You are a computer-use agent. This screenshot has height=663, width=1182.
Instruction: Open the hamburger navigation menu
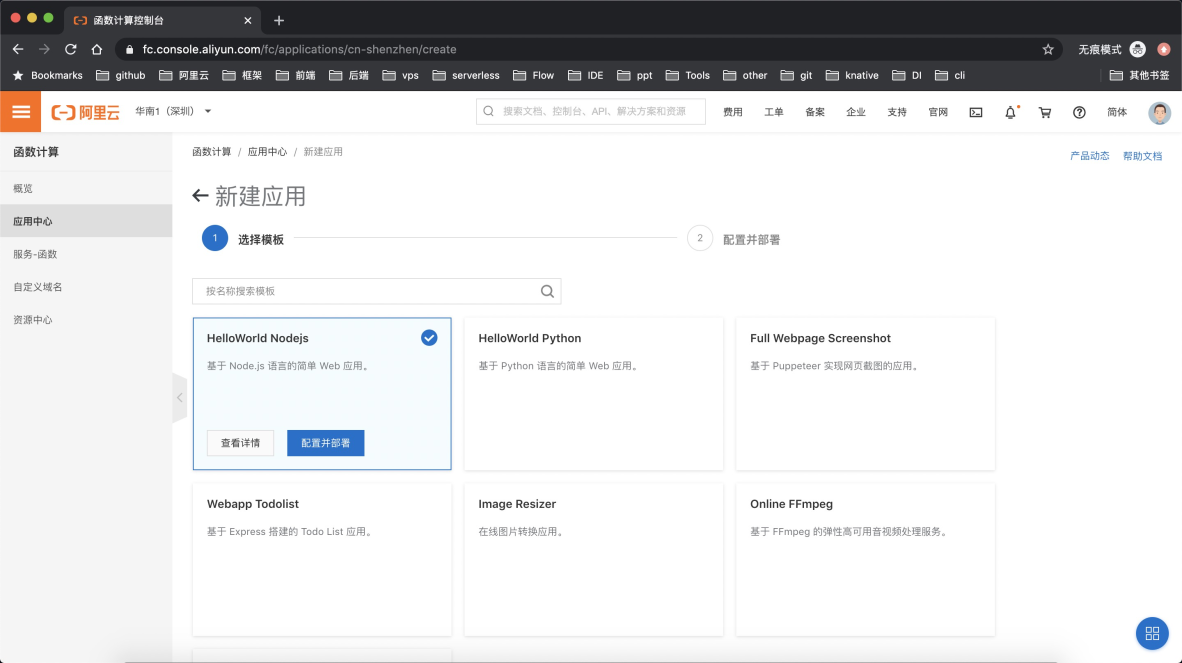20,112
